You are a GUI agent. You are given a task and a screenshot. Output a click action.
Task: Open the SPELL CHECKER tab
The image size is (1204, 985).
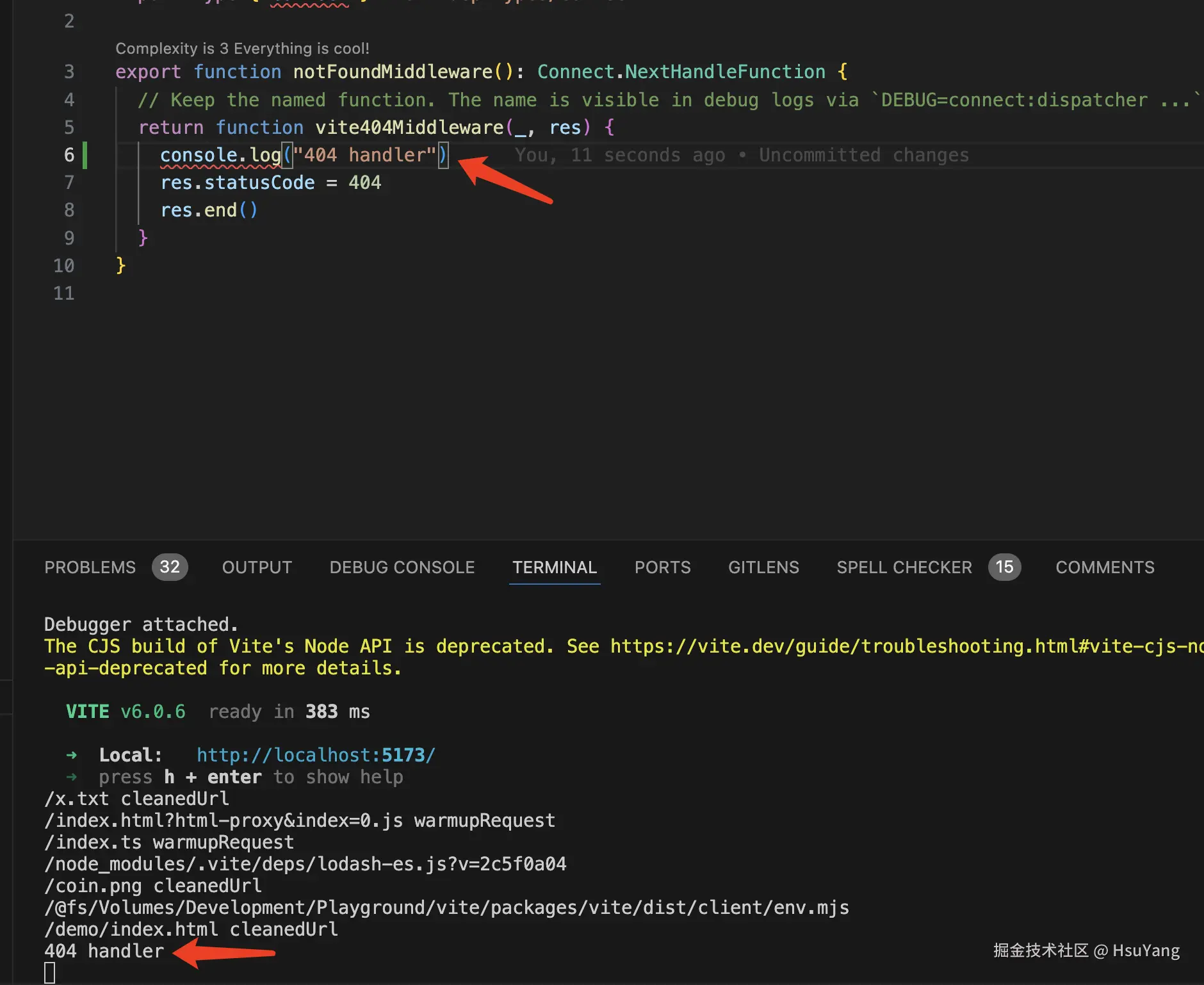tap(904, 567)
